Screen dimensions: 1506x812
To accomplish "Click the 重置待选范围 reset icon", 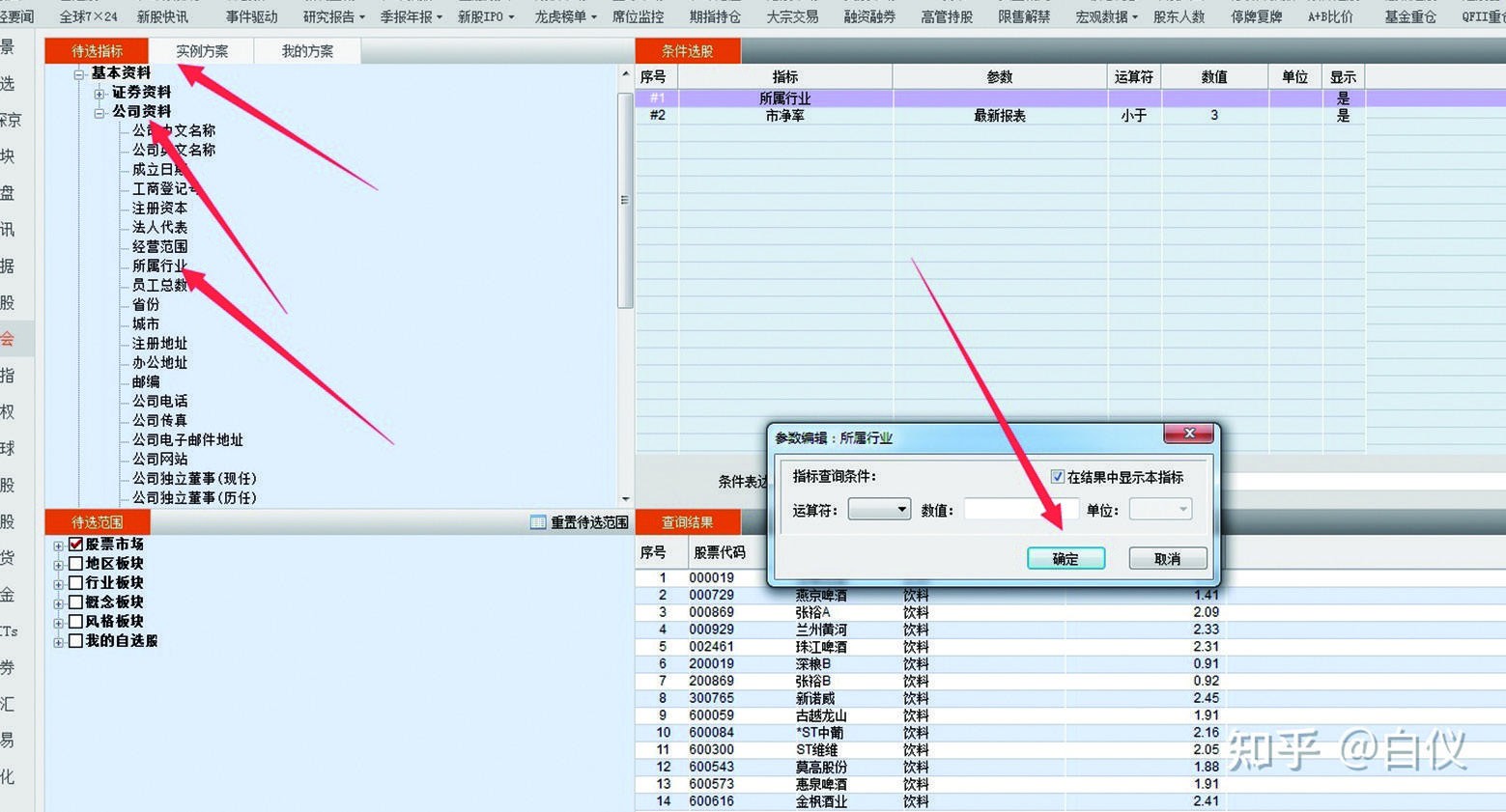I will click(536, 522).
